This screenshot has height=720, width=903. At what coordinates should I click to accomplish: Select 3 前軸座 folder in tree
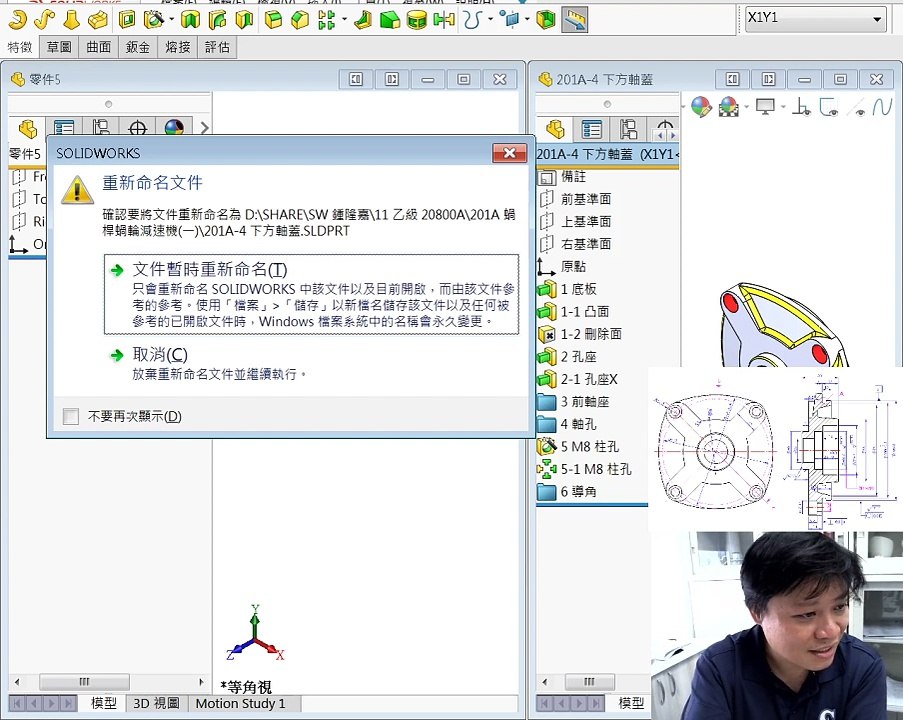tap(574, 401)
